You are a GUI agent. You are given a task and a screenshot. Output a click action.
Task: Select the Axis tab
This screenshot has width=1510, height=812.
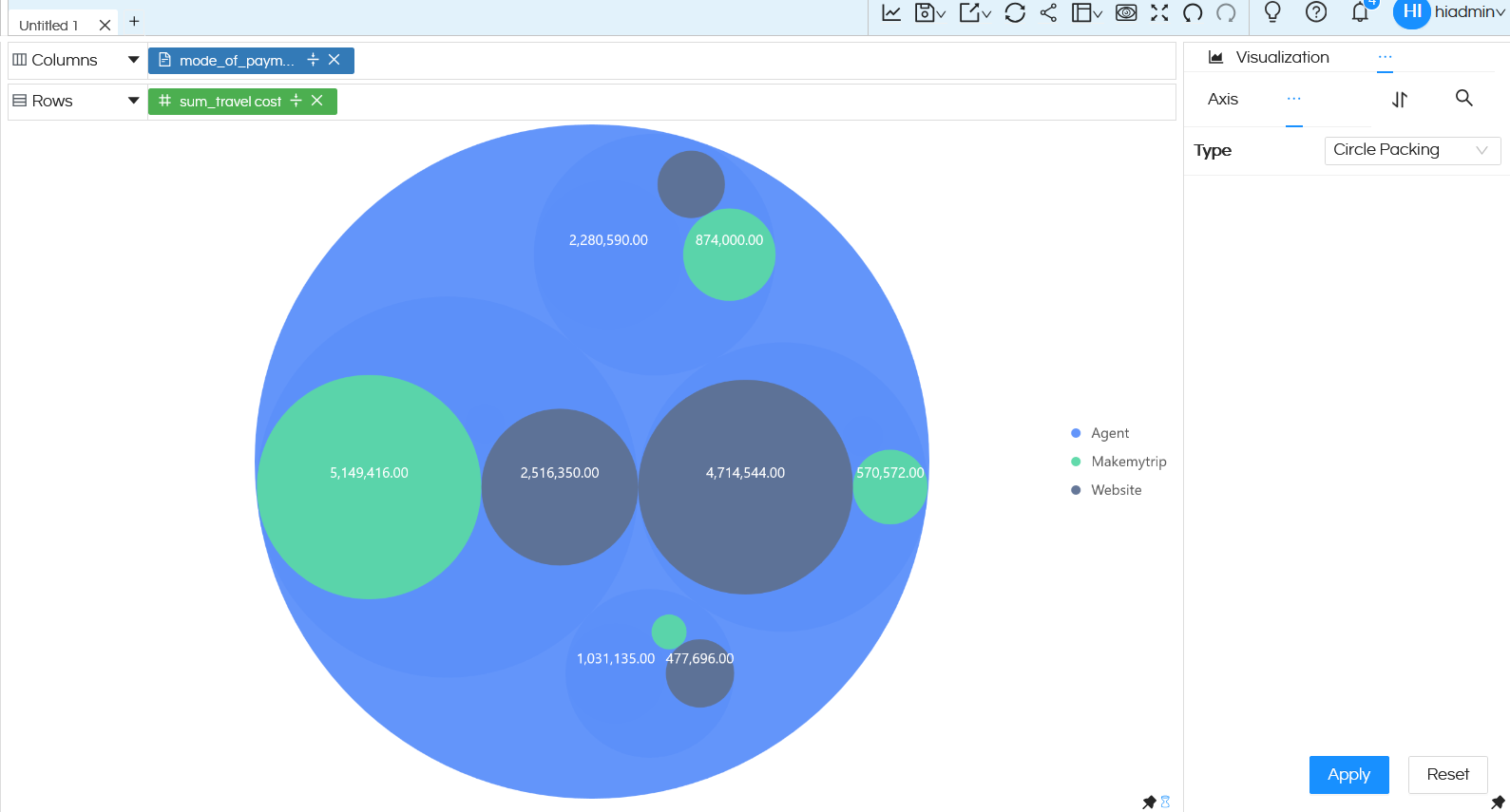click(x=1223, y=99)
